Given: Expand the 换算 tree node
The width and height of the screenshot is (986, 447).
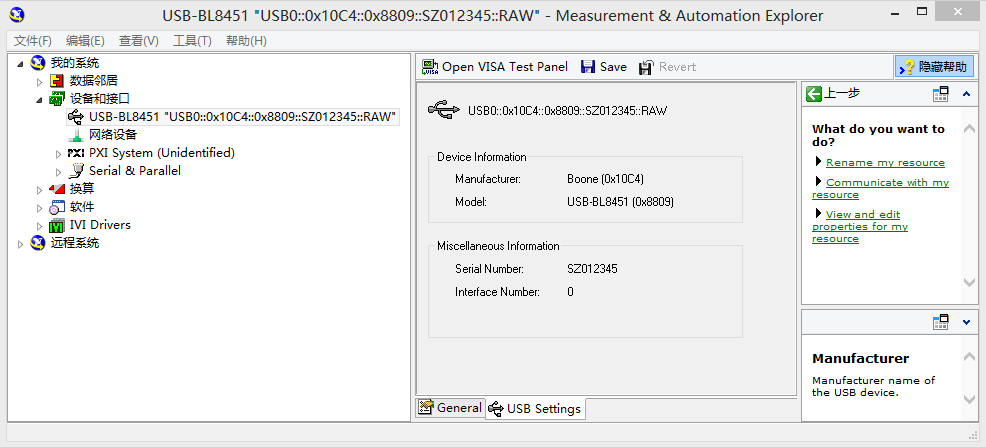Looking at the screenshot, I should point(40,189).
